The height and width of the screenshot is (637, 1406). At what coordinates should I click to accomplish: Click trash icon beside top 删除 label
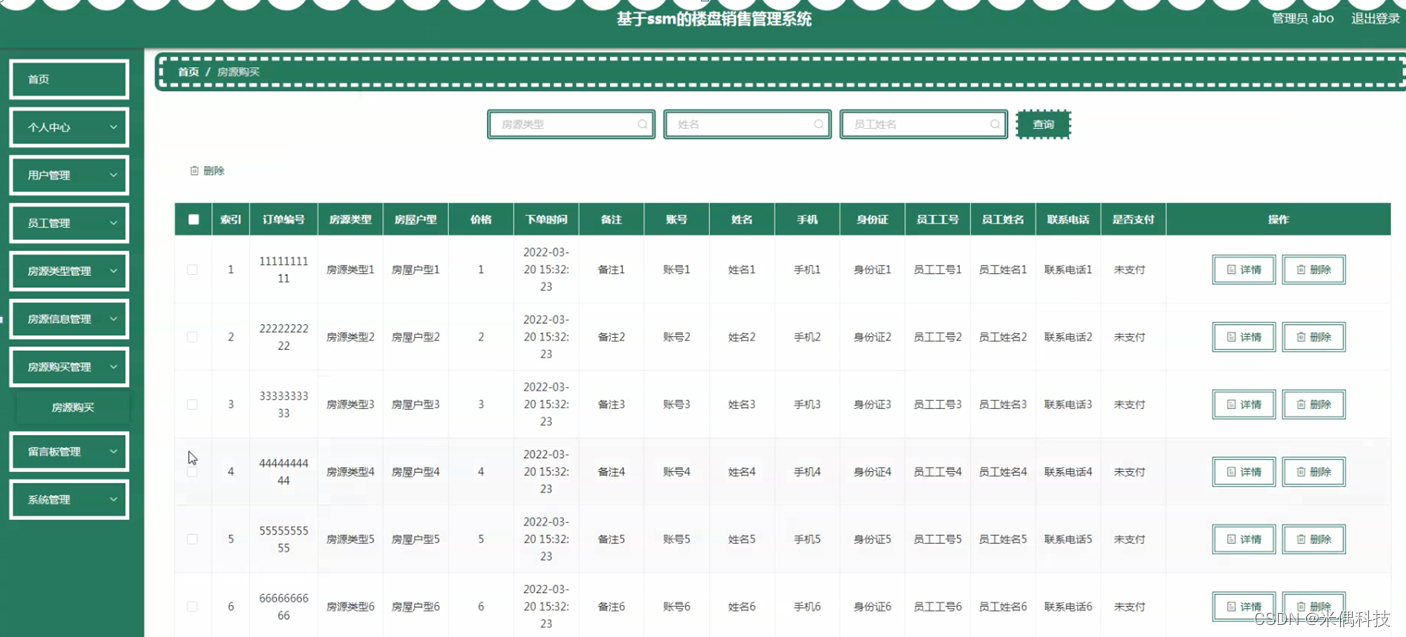(195, 171)
